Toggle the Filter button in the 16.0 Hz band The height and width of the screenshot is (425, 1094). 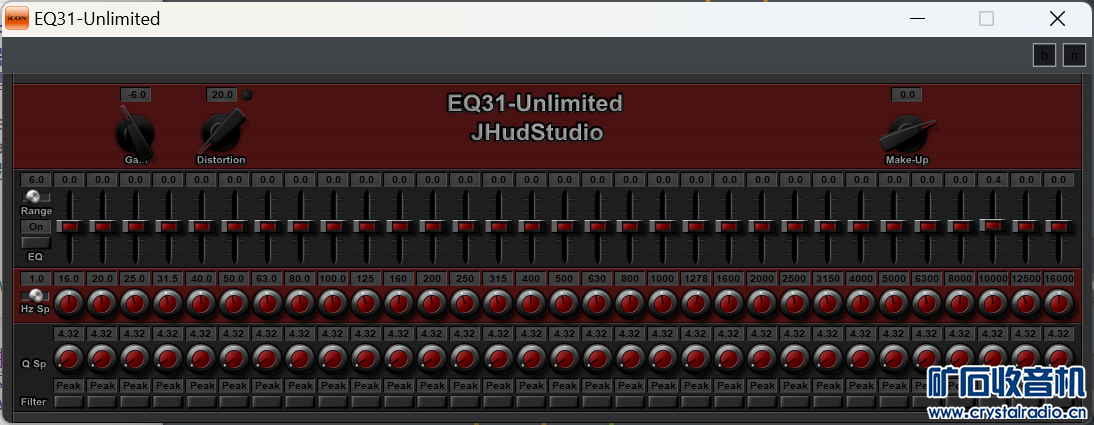(69, 401)
